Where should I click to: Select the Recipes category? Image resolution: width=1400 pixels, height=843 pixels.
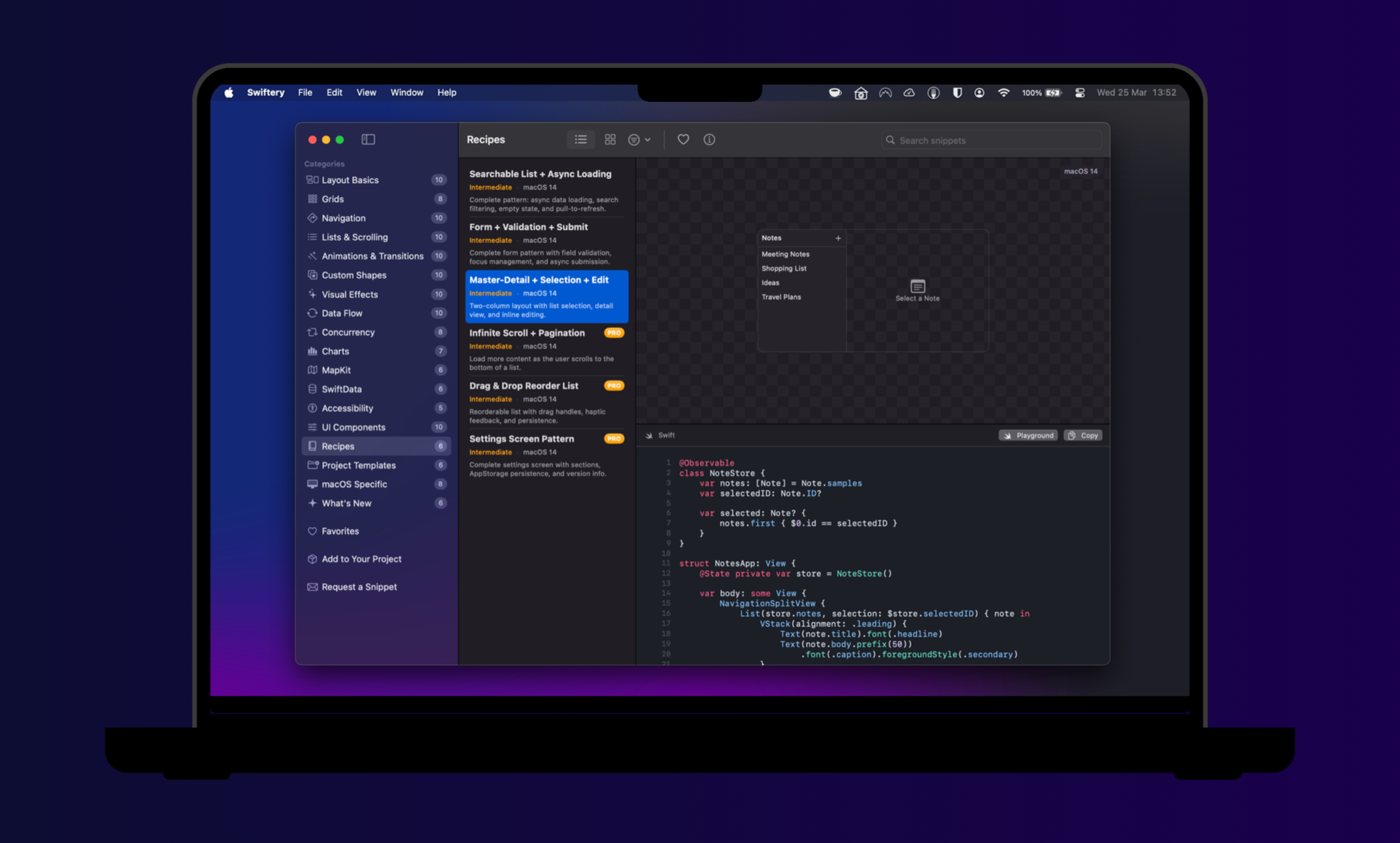pos(376,446)
